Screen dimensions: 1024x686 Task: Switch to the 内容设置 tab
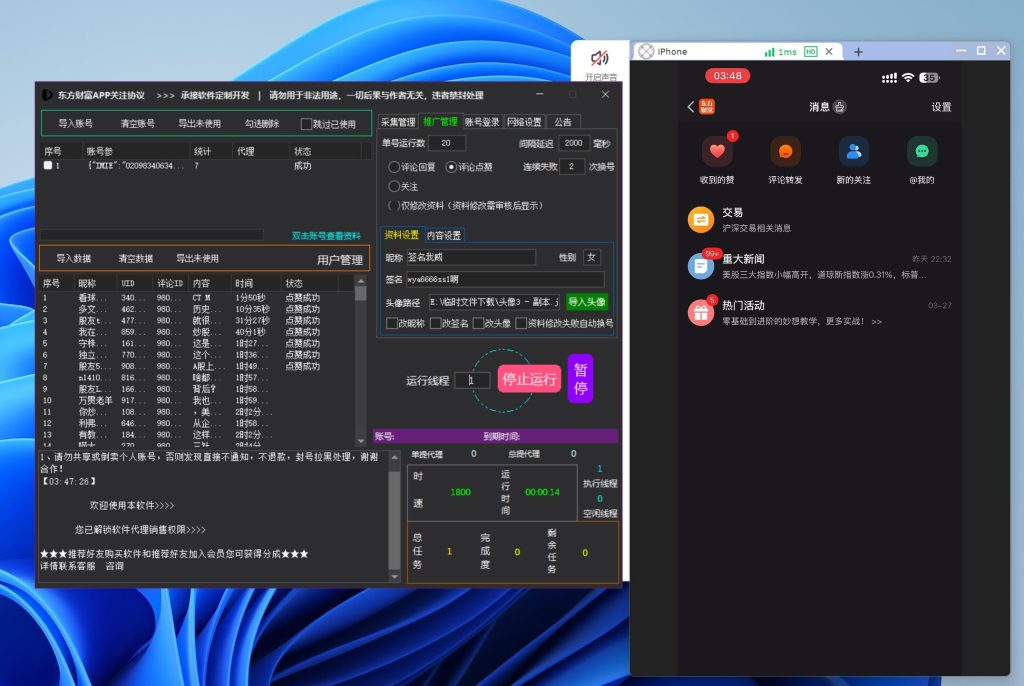click(444, 236)
